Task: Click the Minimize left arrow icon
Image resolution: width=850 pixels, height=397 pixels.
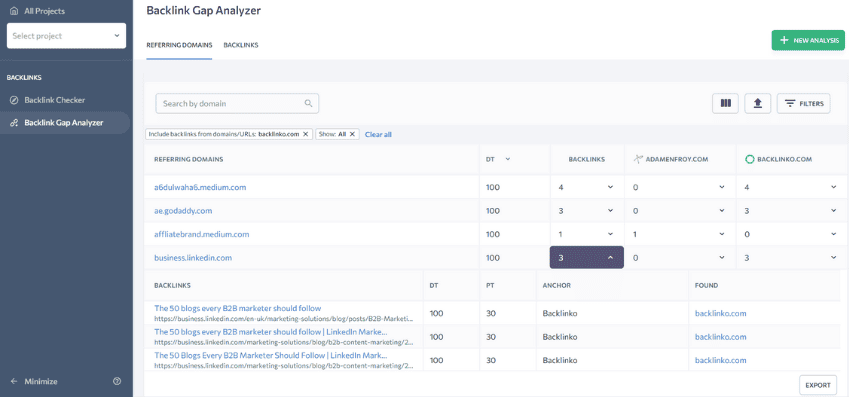Action: point(14,381)
